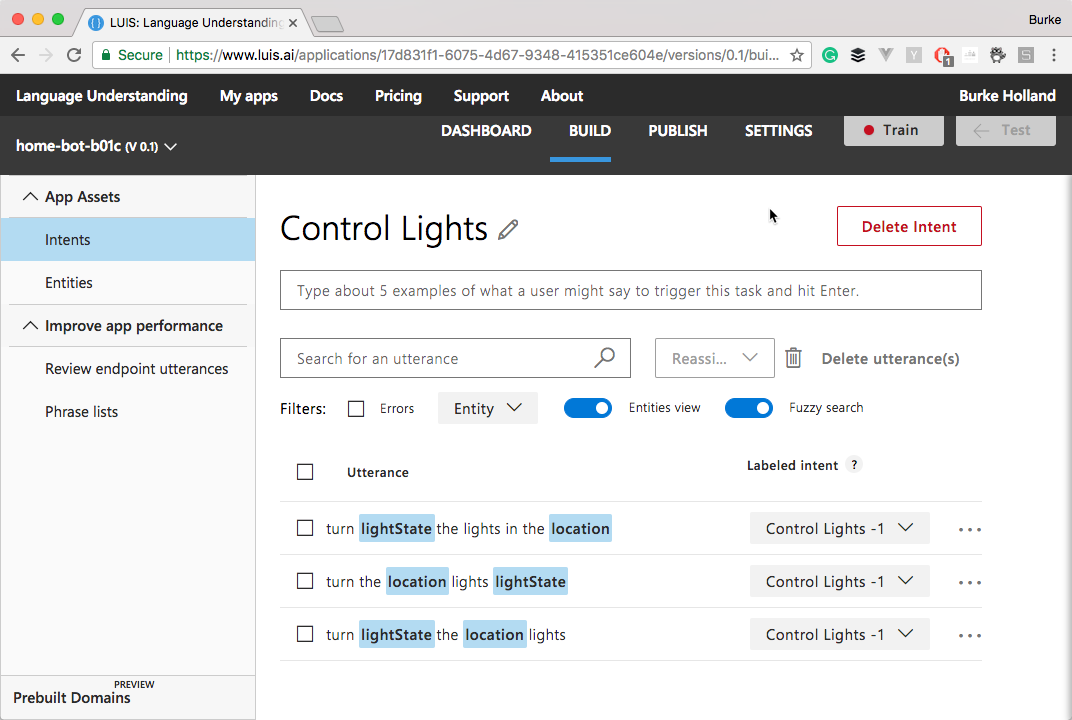Click the pencil icon to rename Control Lights
1072x720 pixels.
point(508,230)
